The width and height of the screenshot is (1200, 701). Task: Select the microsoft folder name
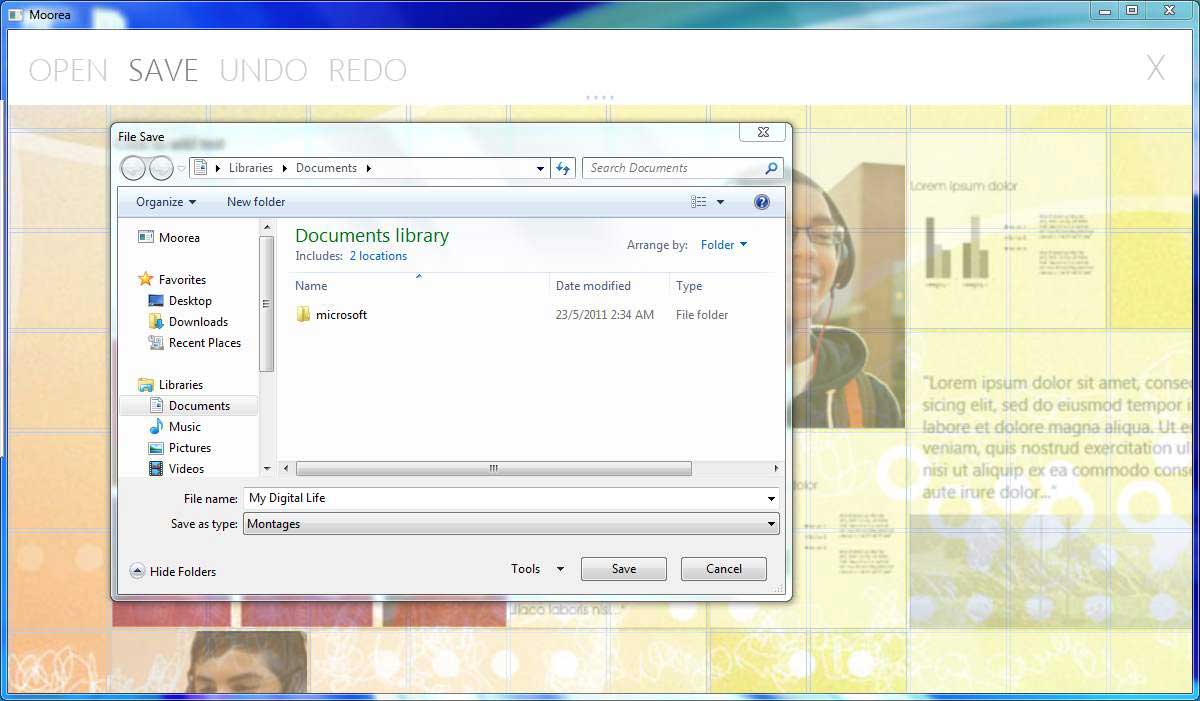[x=342, y=315]
